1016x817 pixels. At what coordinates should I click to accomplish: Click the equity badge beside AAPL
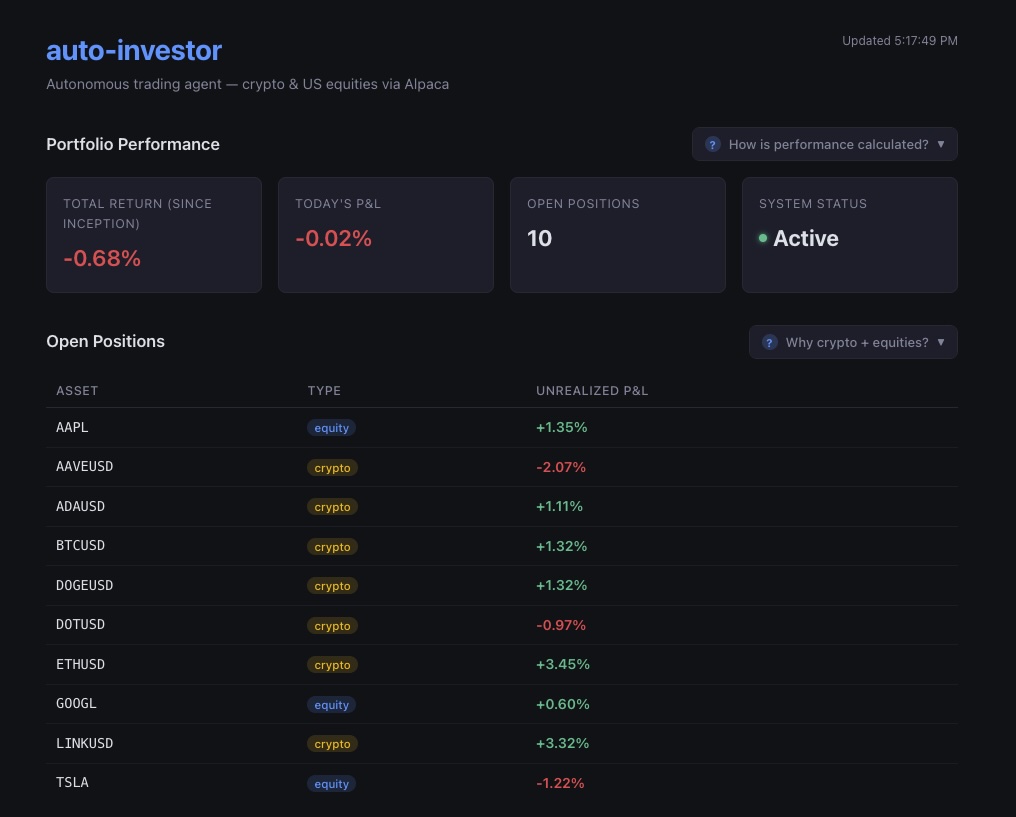(x=331, y=427)
